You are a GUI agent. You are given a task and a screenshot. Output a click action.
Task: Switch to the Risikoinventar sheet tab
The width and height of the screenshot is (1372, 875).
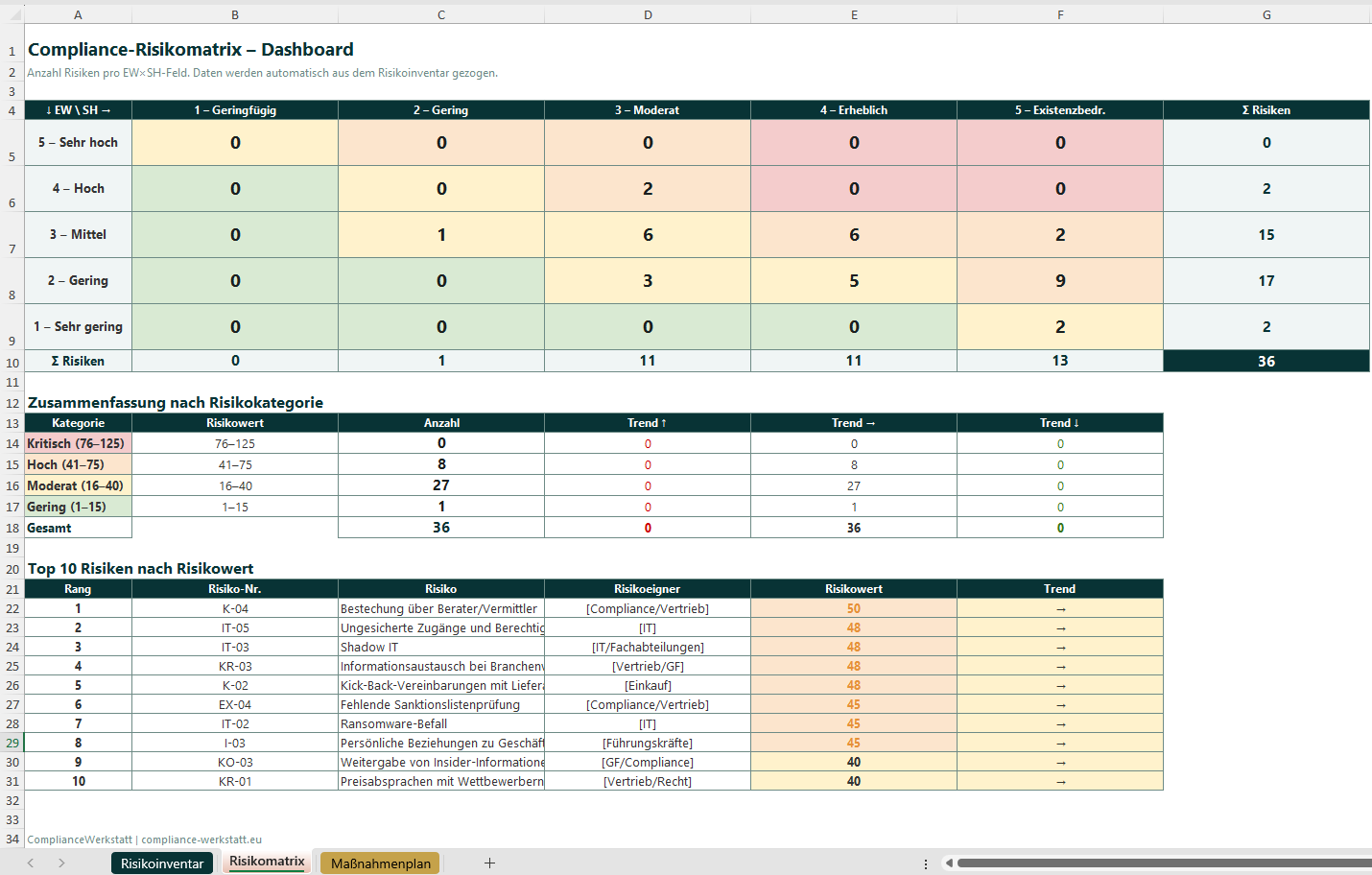(162, 863)
